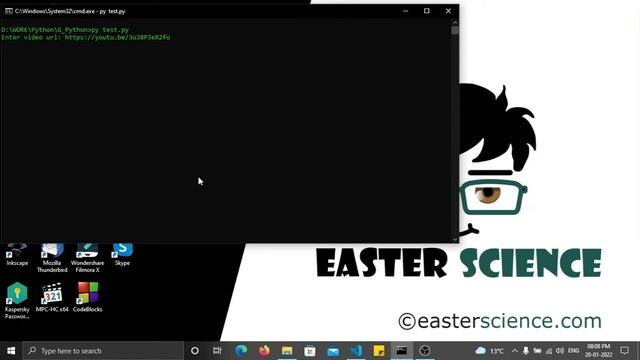Open File Explorer from the taskbar
Screen dimensions: 640x360
coord(287,351)
